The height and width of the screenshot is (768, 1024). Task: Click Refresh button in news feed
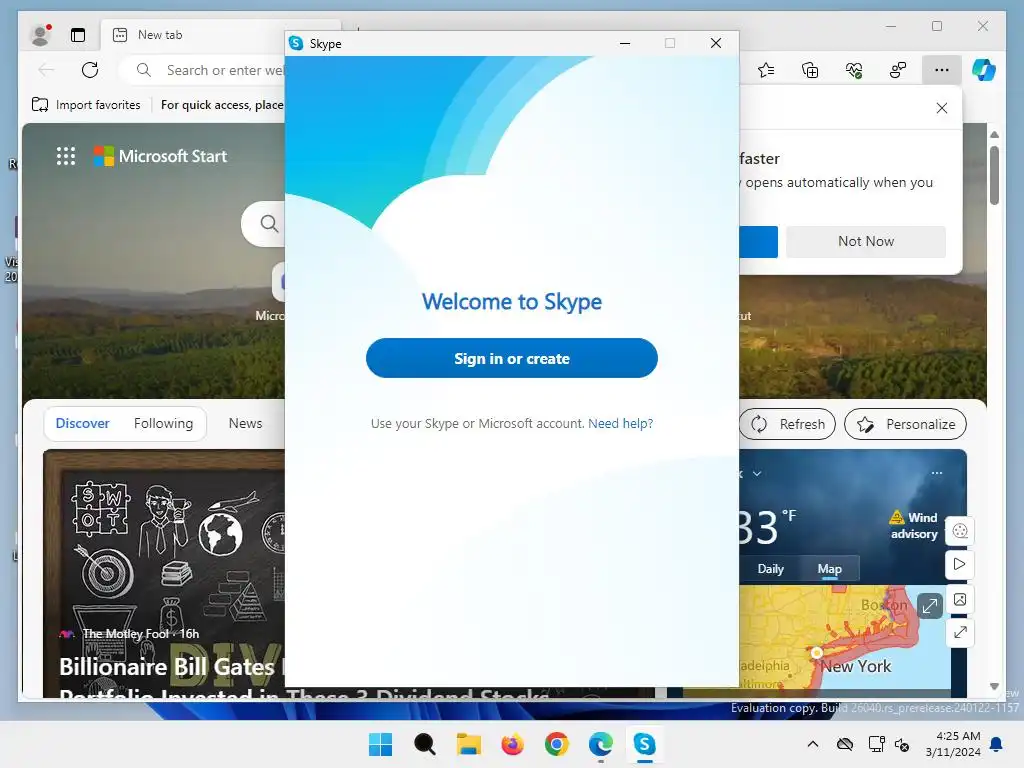788,424
